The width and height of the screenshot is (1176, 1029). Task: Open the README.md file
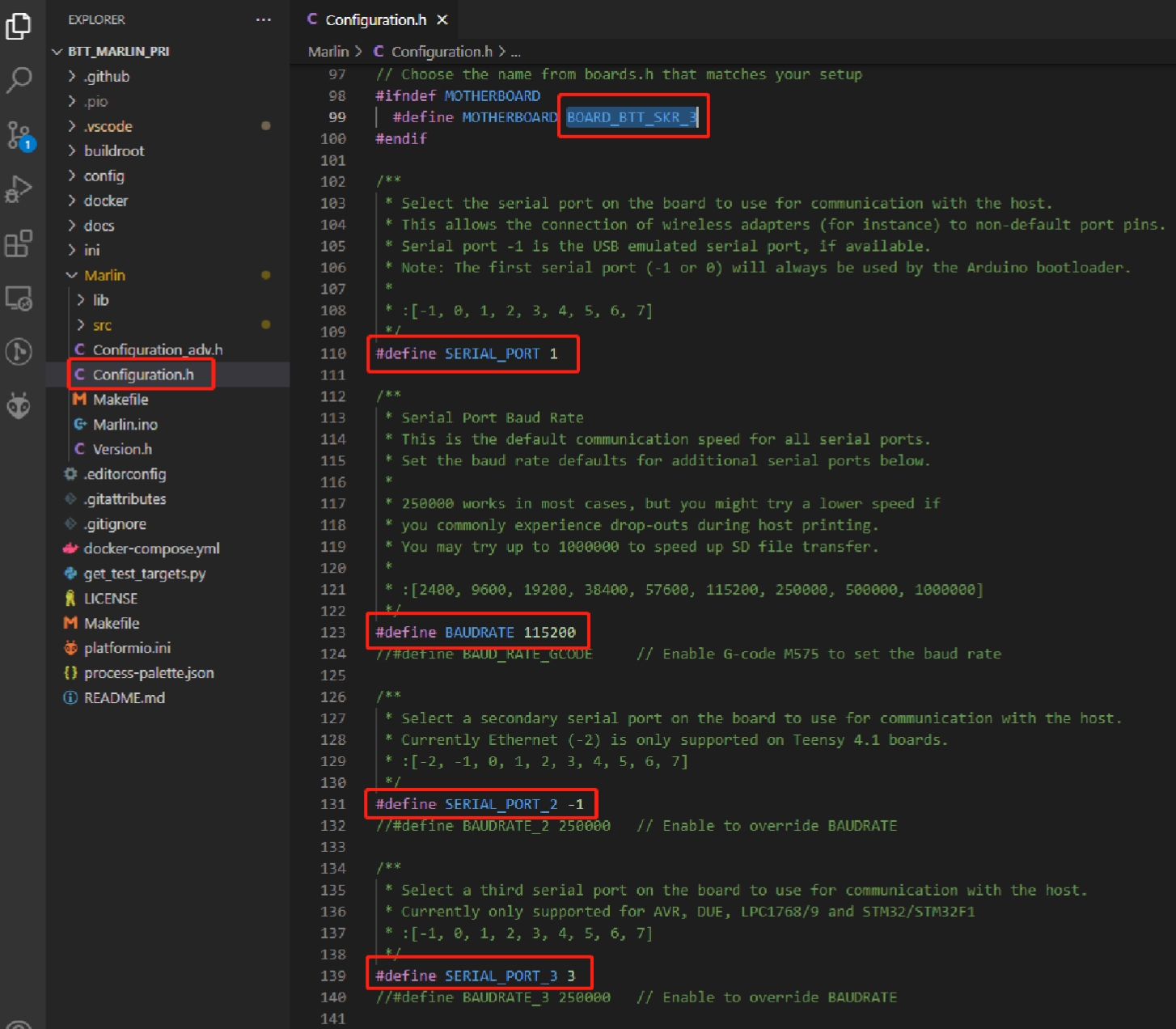(x=124, y=697)
